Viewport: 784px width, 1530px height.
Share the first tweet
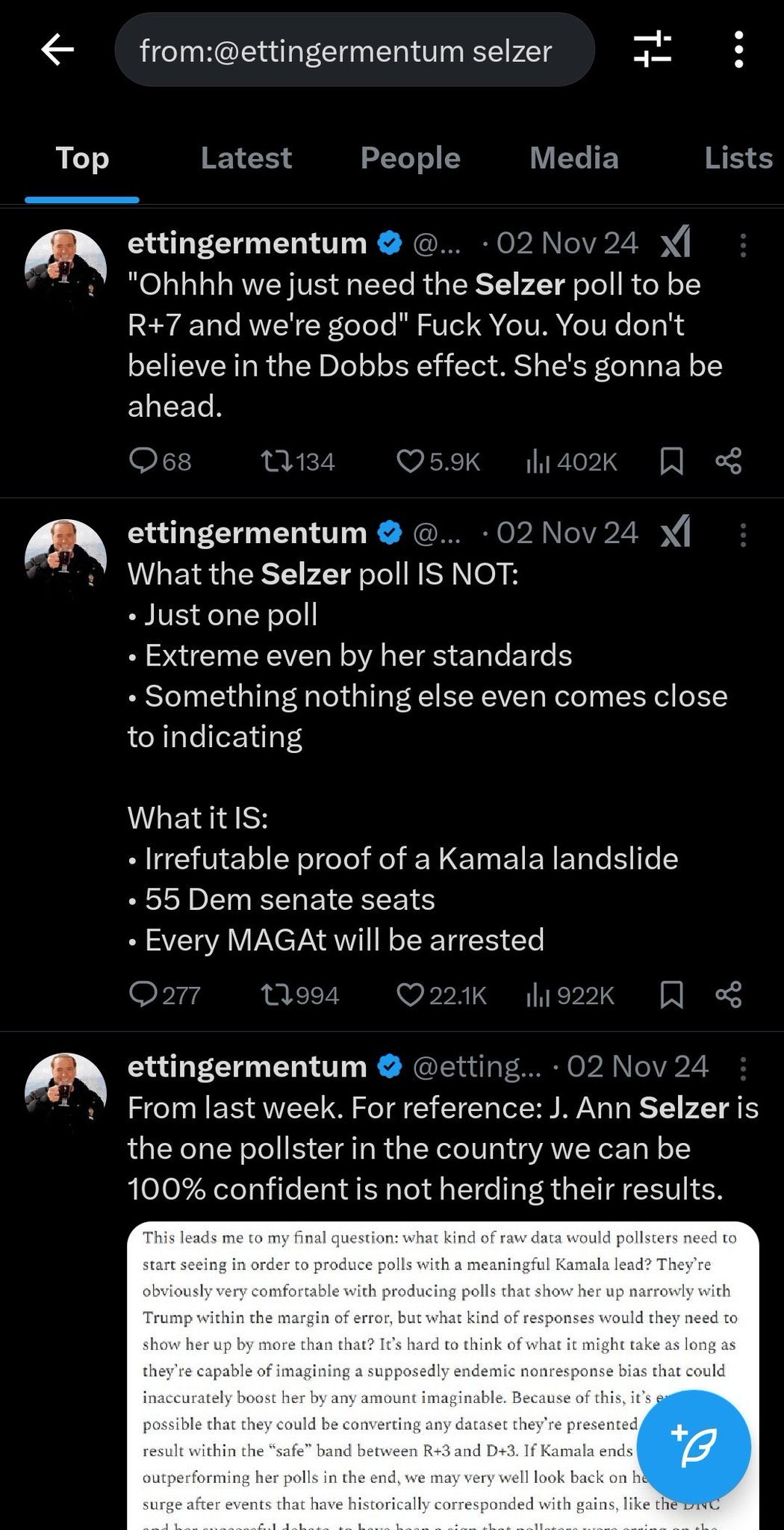pos(728,461)
